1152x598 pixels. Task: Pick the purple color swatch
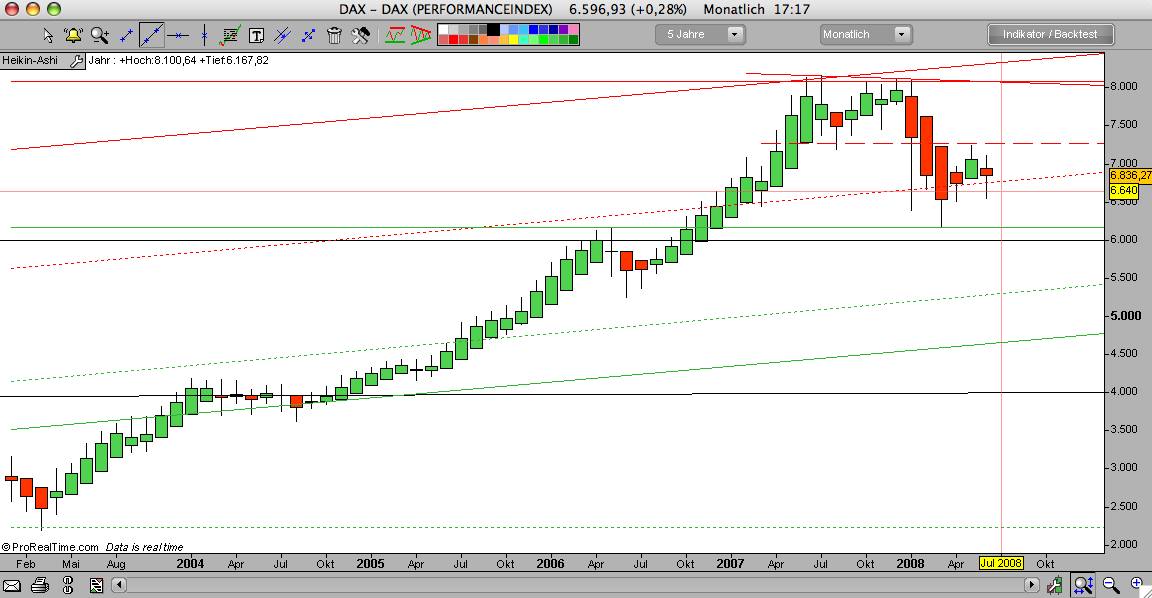563,29
